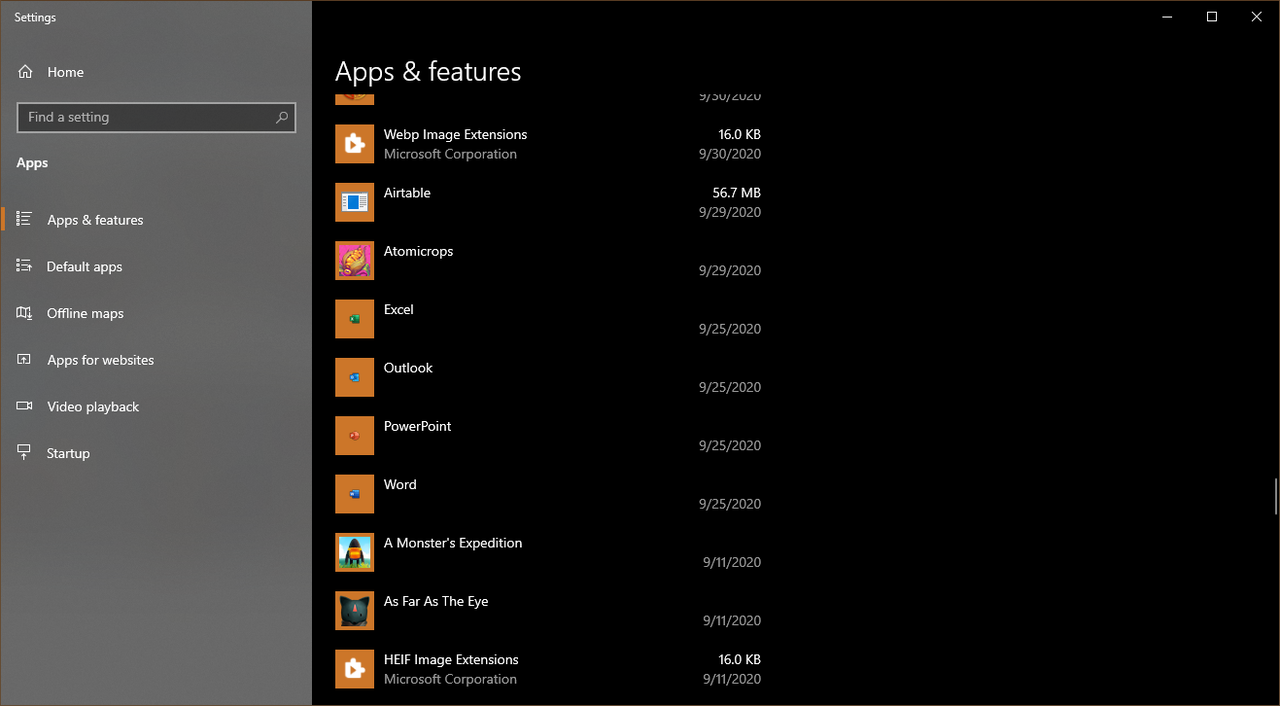Click As Far As The Eye date 9/11/2020

coord(732,620)
